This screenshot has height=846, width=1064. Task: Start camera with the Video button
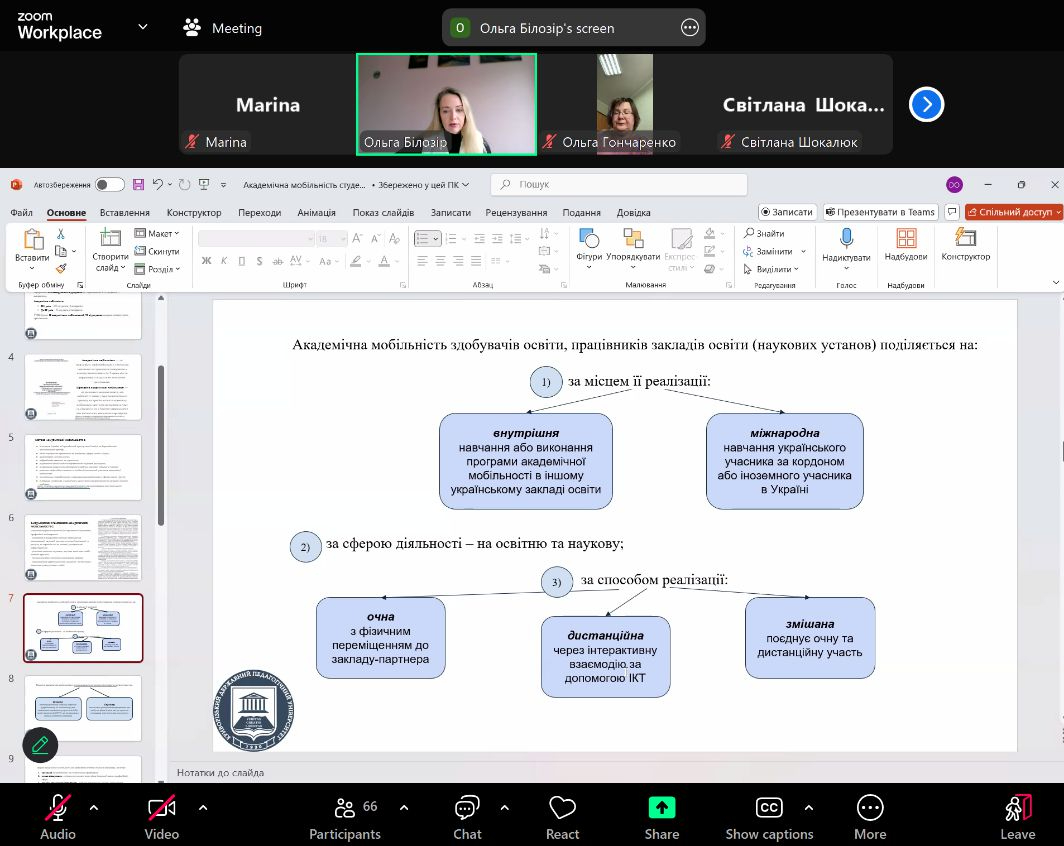(161, 808)
